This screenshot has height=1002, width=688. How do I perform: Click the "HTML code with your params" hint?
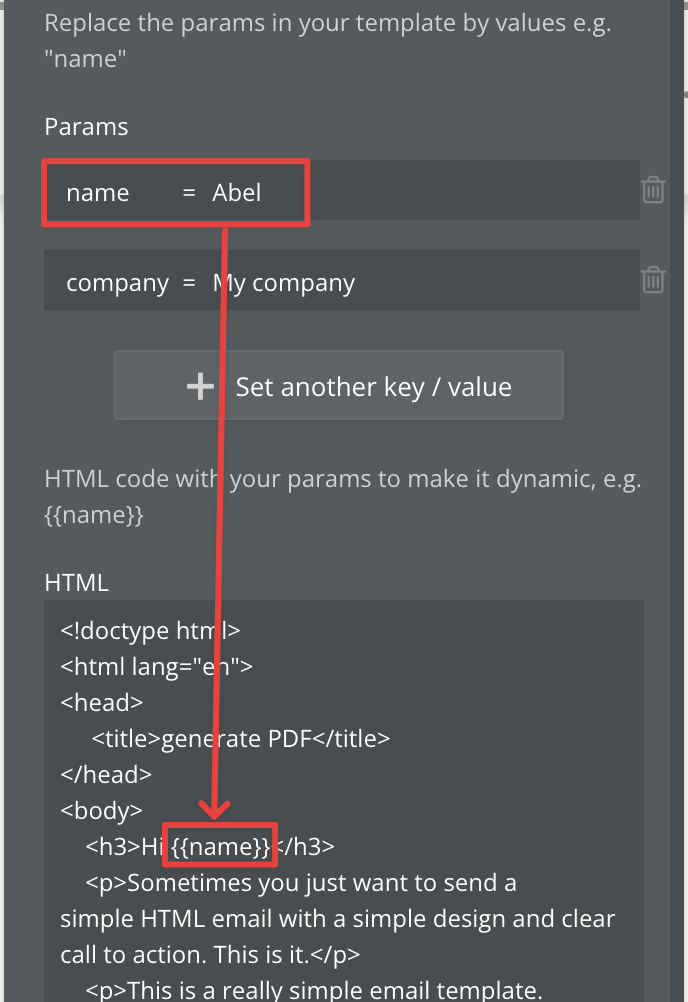pyautogui.click(x=342, y=479)
